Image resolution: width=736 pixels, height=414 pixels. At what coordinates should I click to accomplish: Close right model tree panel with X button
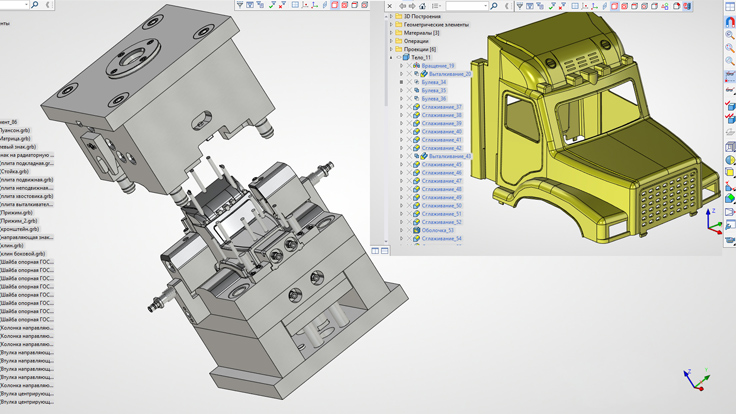click(x=390, y=6)
